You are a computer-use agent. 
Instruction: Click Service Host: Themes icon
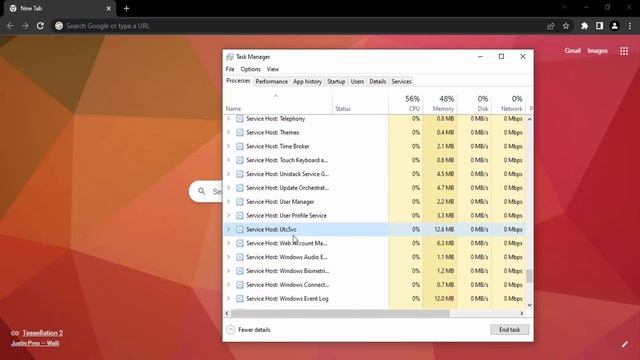click(x=240, y=133)
